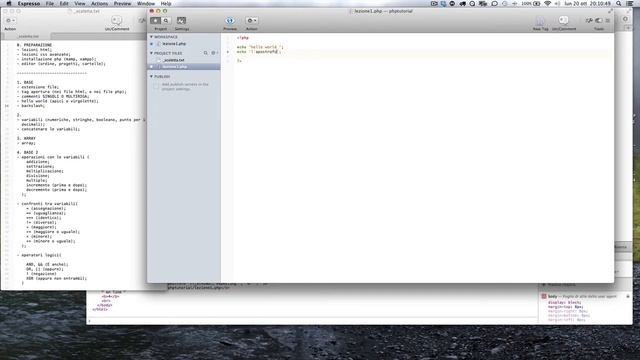Open the File menu
This screenshot has height=360, width=640.
[50, 3]
